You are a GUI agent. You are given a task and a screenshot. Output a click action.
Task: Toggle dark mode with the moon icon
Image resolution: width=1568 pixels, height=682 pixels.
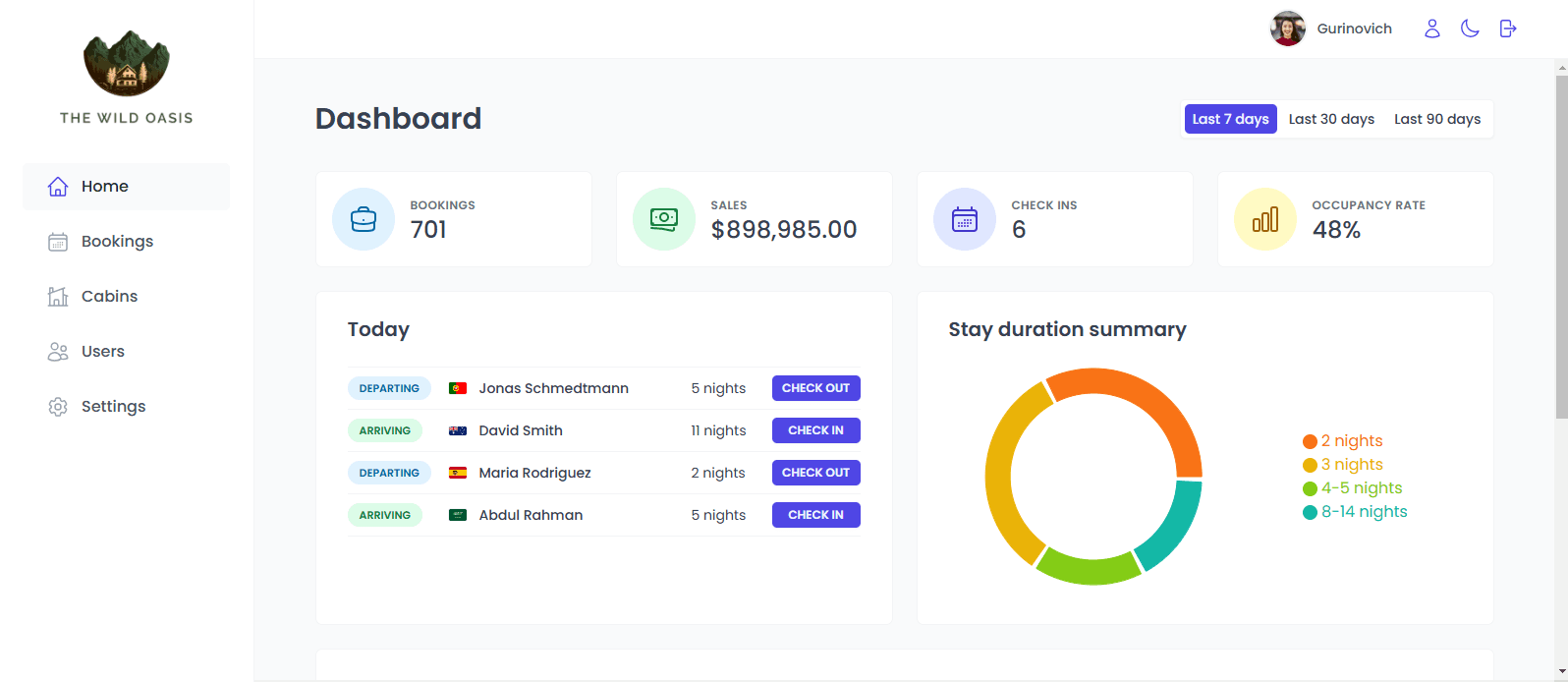pos(1470,28)
